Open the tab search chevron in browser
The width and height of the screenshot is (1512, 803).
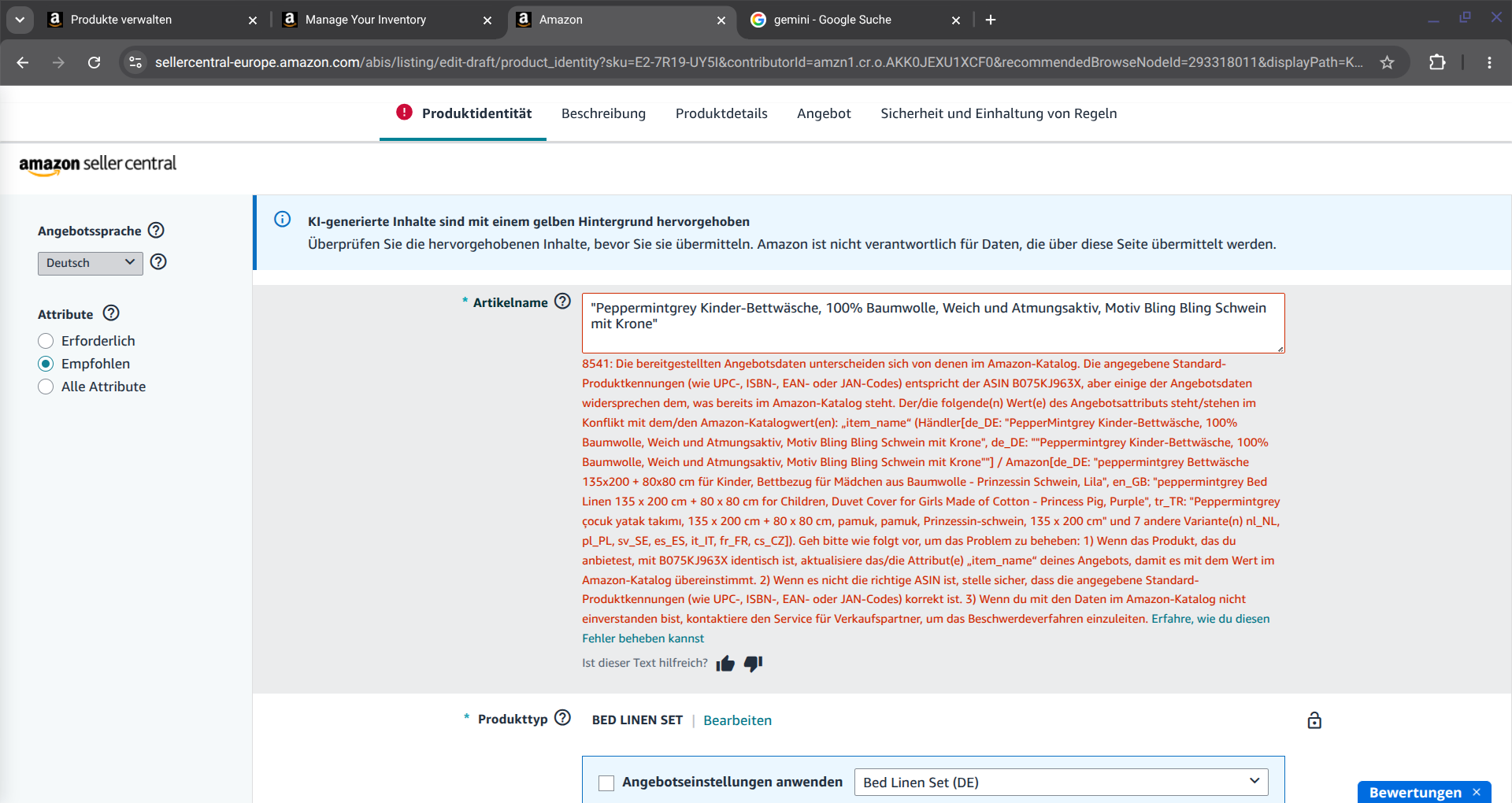point(20,20)
